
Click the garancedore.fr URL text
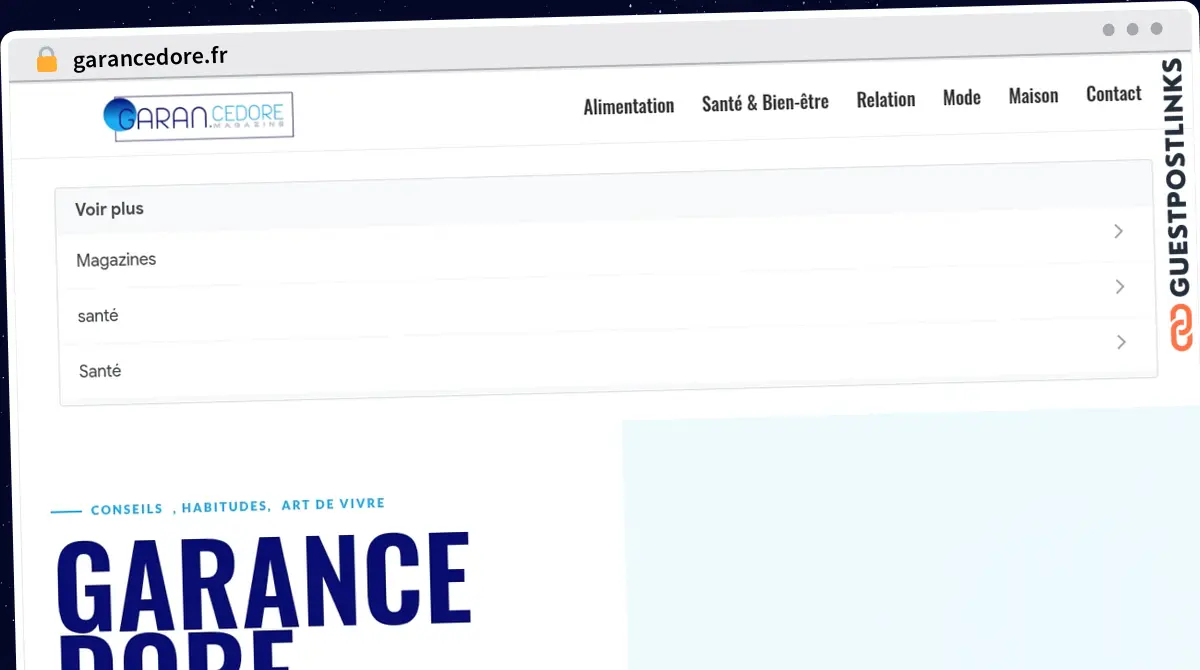pos(150,58)
